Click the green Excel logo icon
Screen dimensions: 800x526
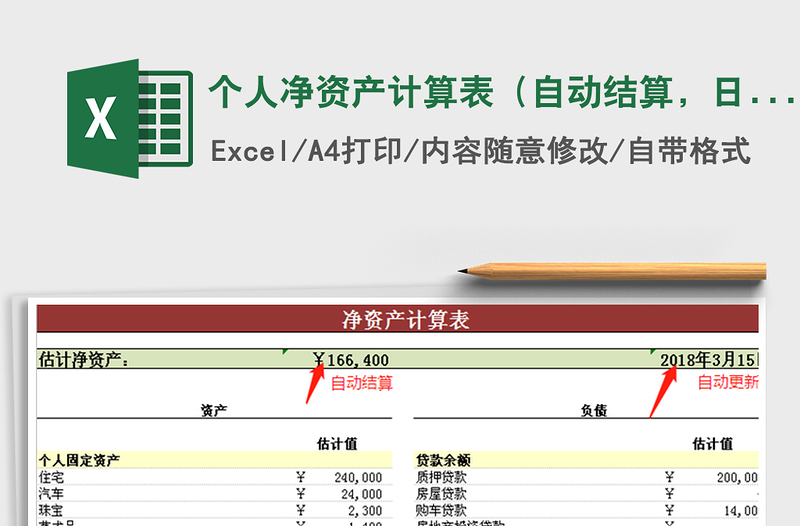pos(130,118)
